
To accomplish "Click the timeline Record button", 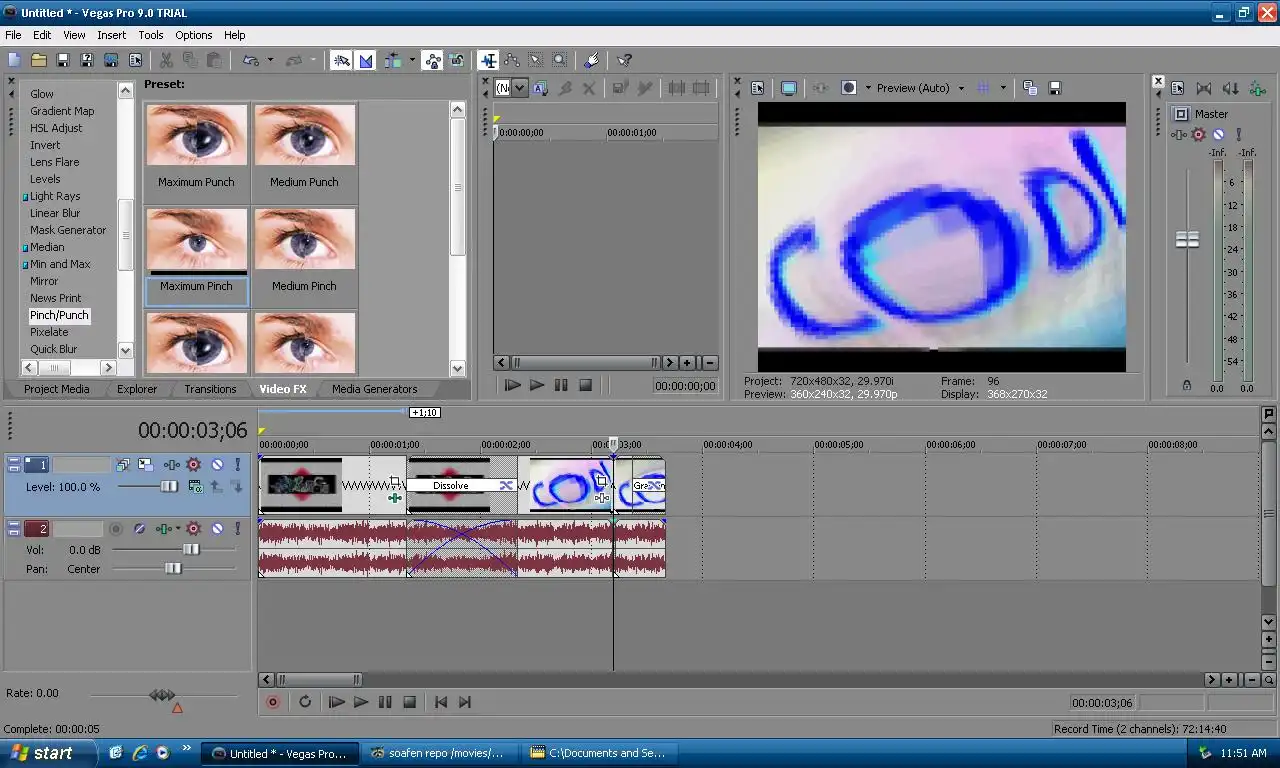I will [272, 702].
